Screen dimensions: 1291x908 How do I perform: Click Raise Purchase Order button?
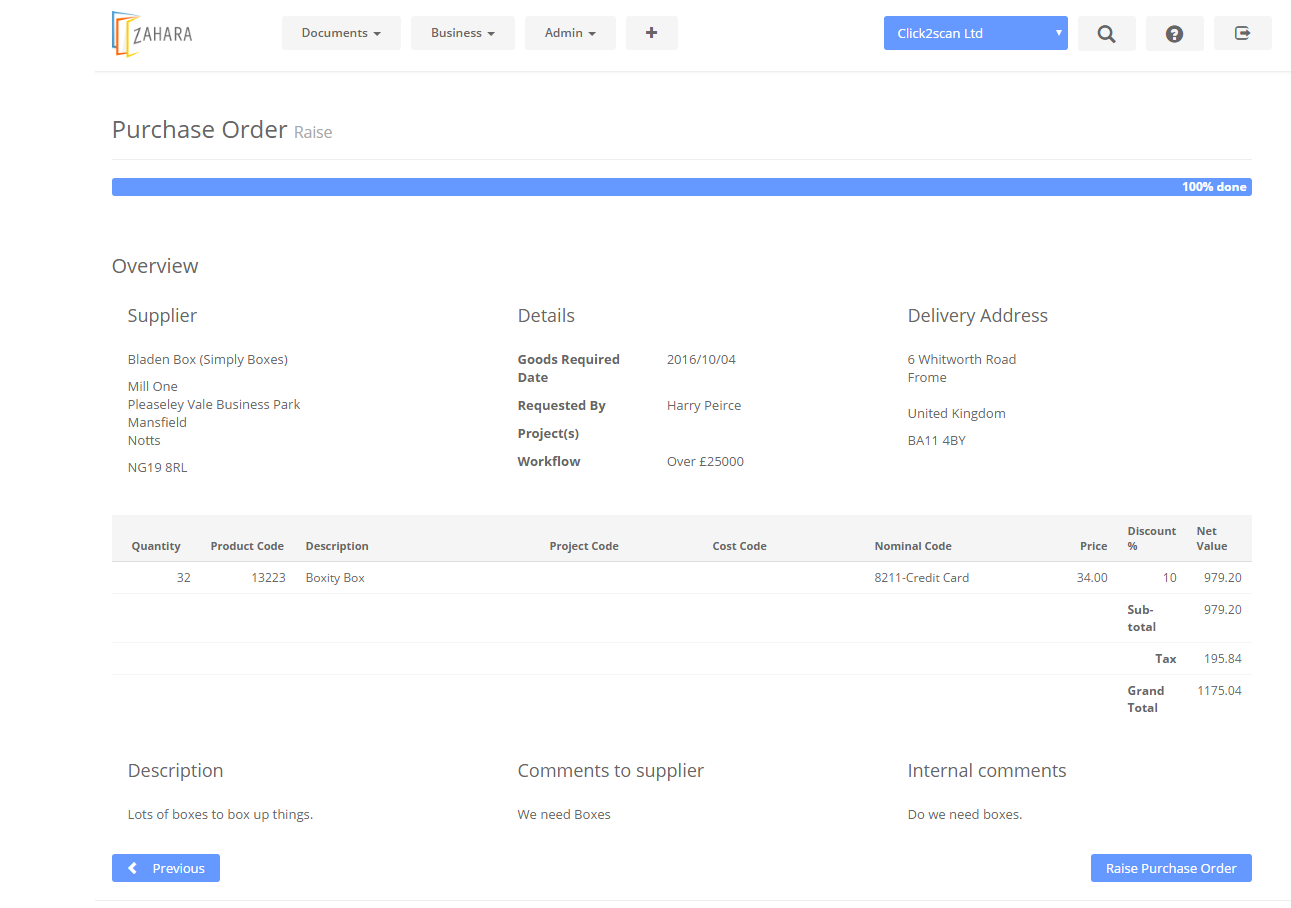click(1170, 868)
